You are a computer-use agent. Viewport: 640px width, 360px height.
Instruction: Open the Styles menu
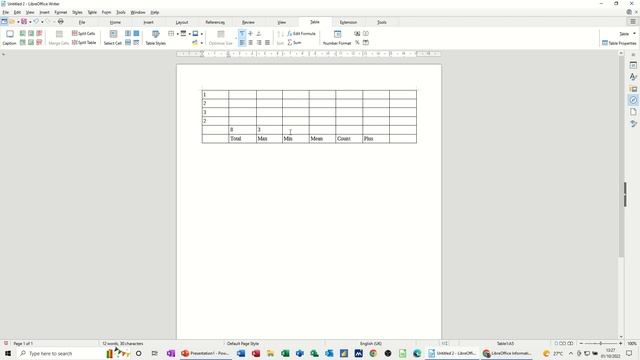click(x=77, y=12)
